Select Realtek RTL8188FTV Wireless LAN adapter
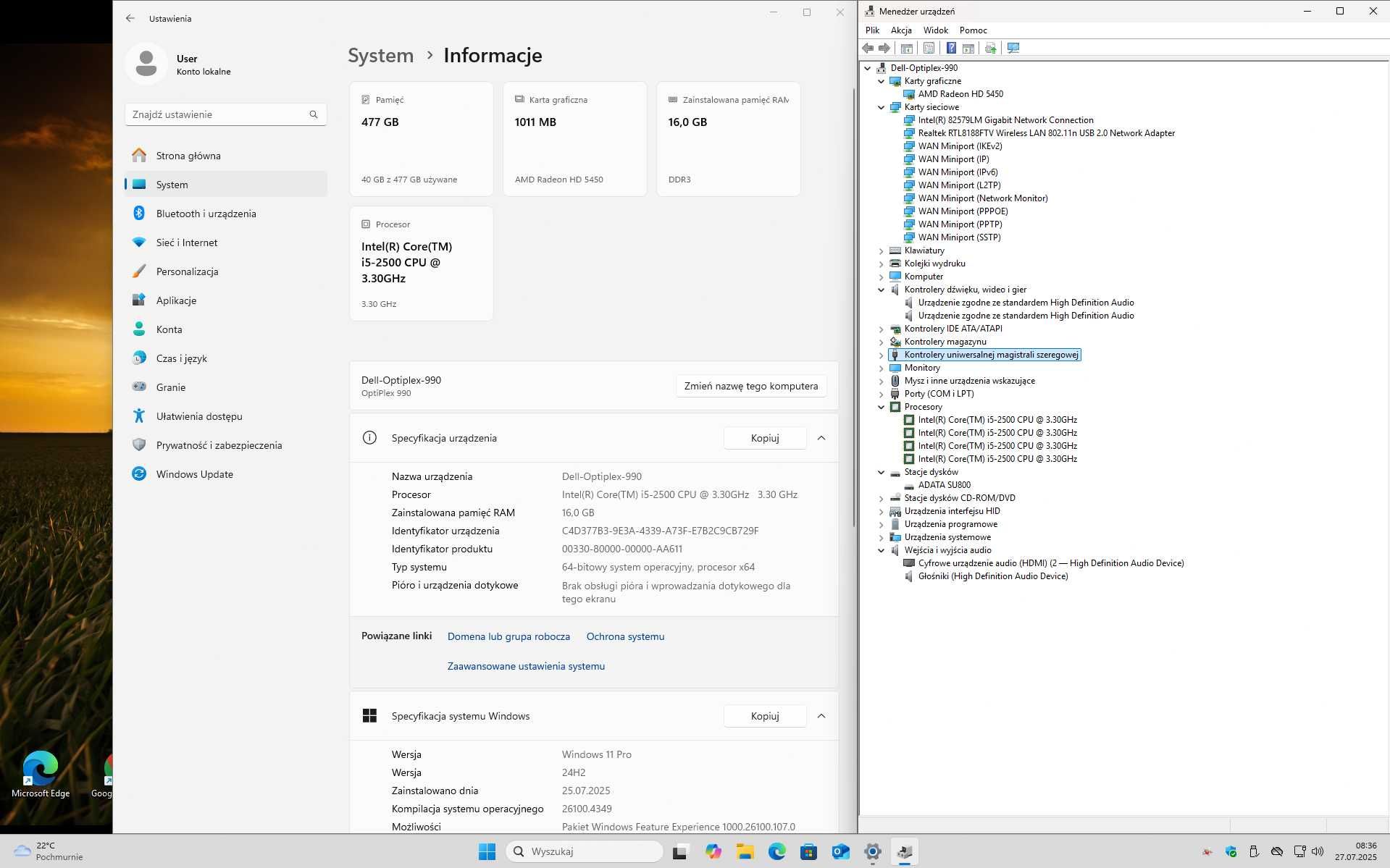This screenshot has height=868, width=1390. pos(1046,133)
